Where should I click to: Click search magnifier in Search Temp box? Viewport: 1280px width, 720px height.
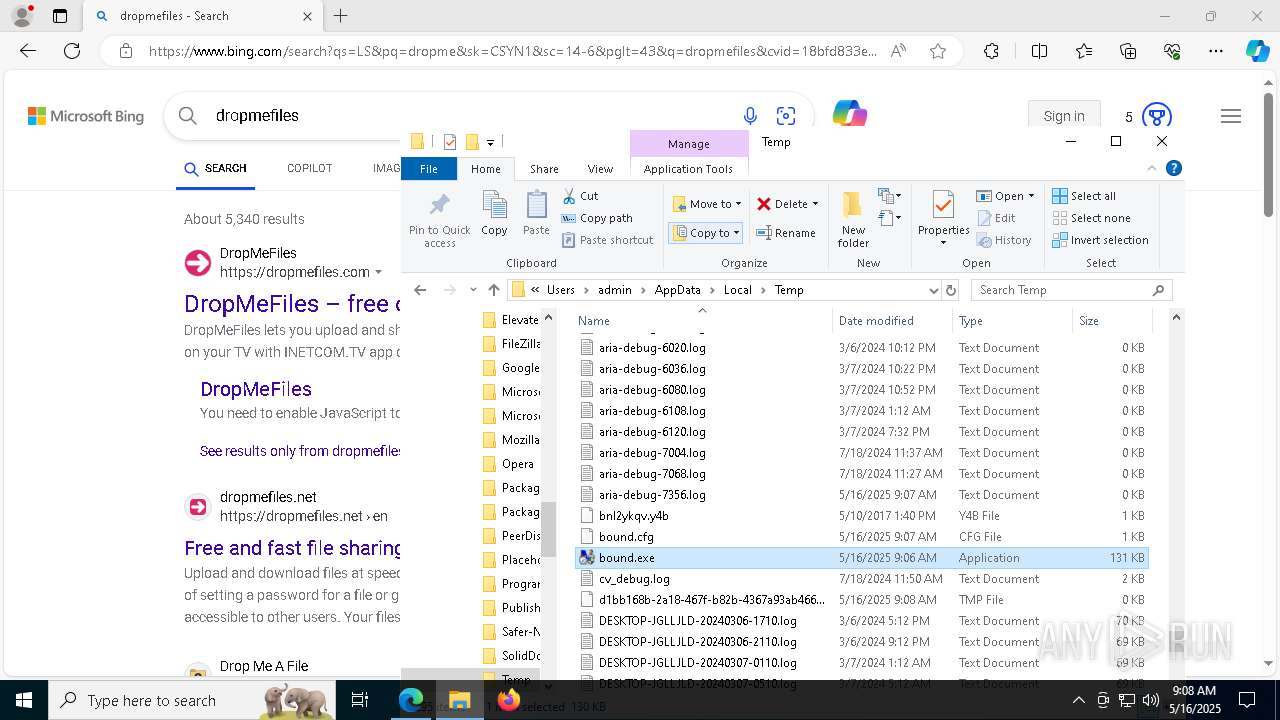tap(1158, 290)
